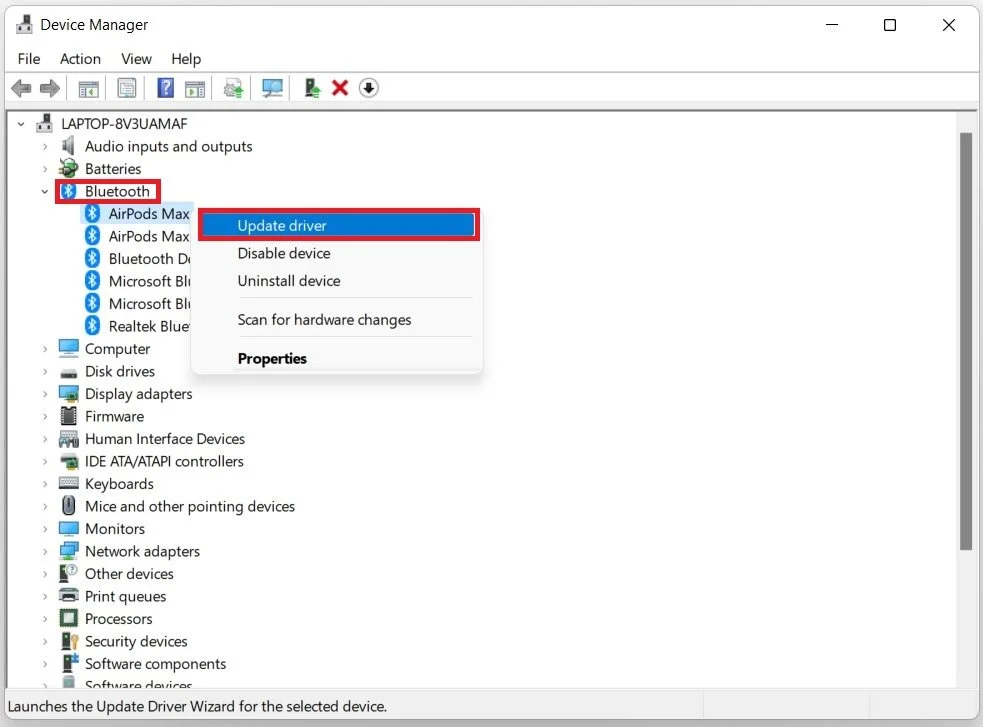Click the Other devices warning icon
Image resolution: width=983 pixels, height=727 pixels.
pos(68,573)
